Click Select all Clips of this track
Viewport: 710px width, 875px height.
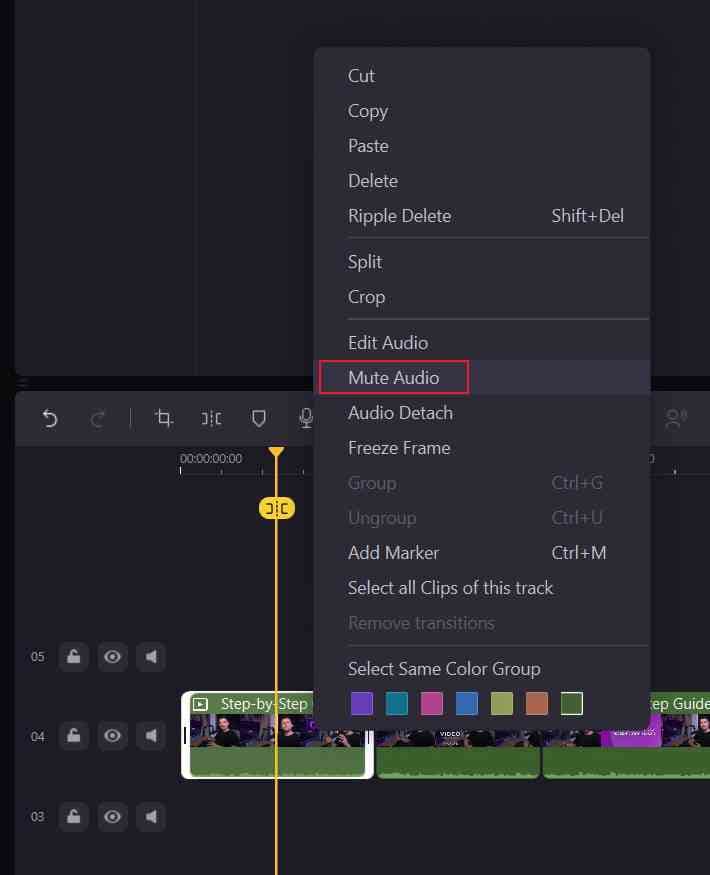(x=482, y=588)
